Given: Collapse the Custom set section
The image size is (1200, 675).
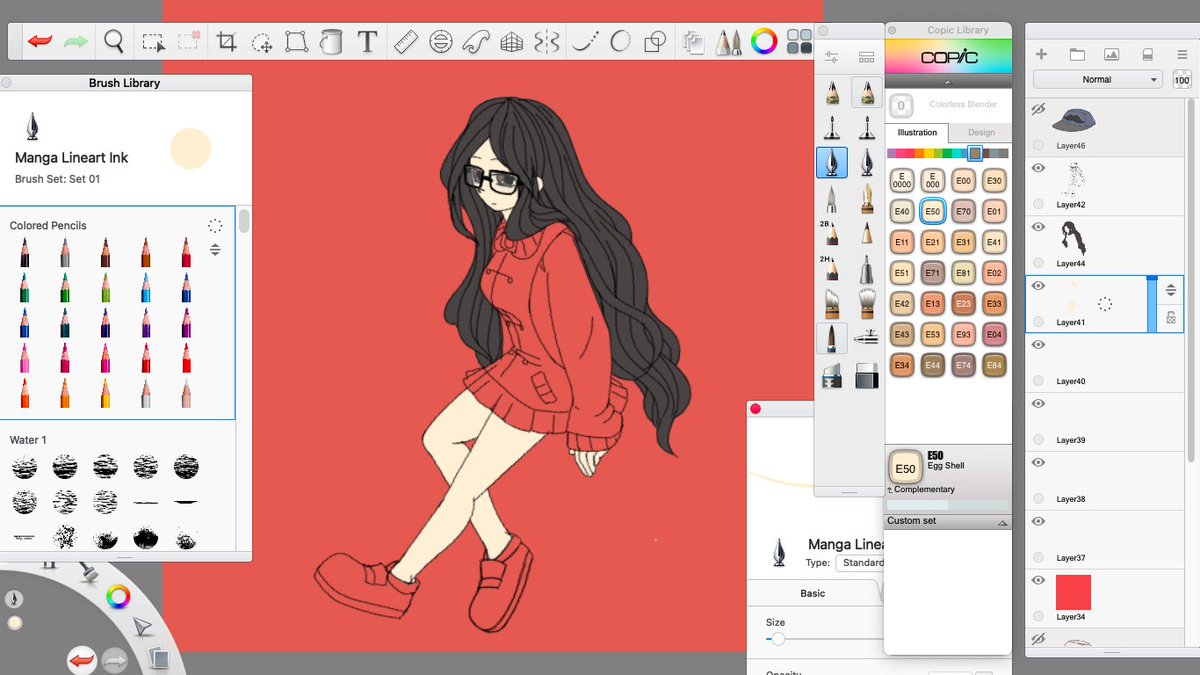Looking at the screenshot, I should pos(1002,523).
